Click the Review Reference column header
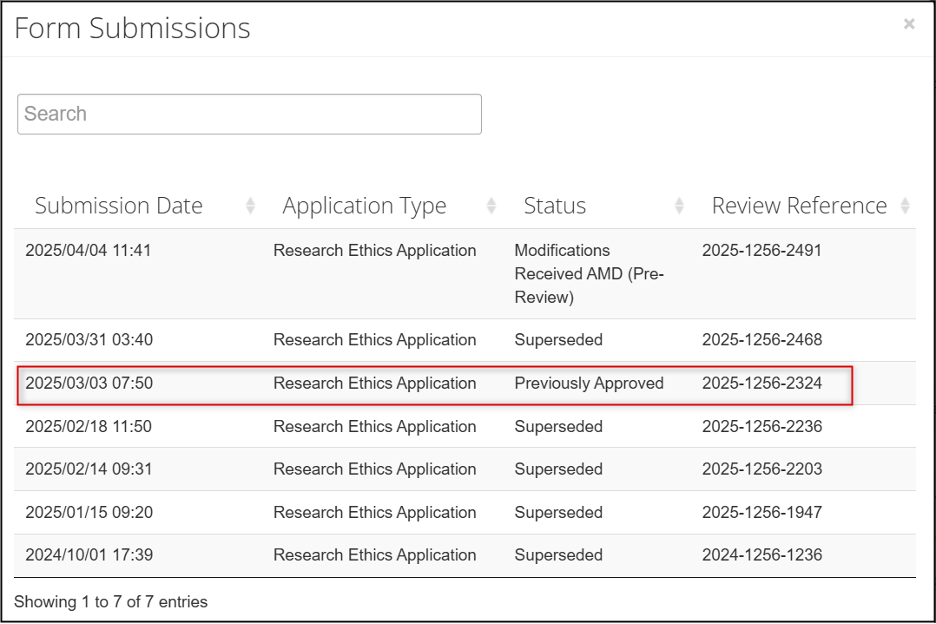The image size is (936, 624). click(x=799, y=206)
